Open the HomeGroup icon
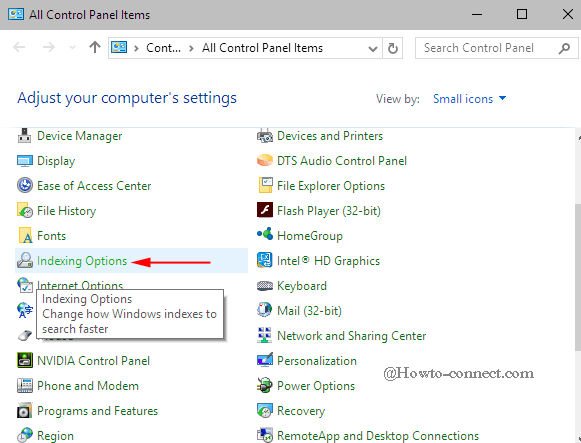 click(265, 234)
